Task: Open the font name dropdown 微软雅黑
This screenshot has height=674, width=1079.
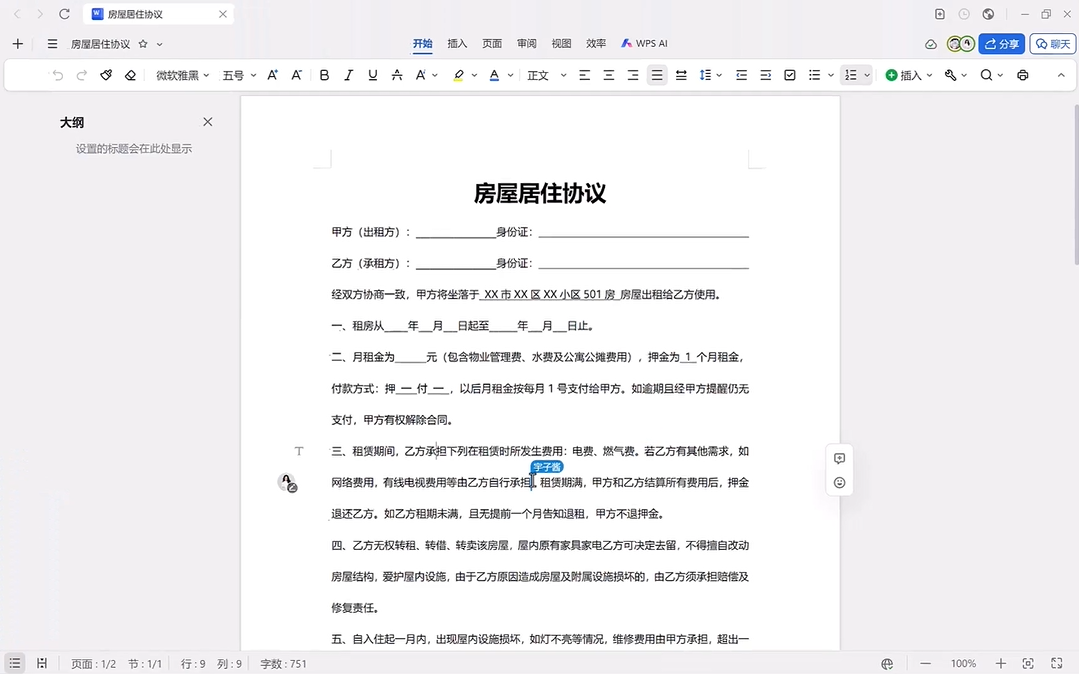Action: click(x=183, y=75)
